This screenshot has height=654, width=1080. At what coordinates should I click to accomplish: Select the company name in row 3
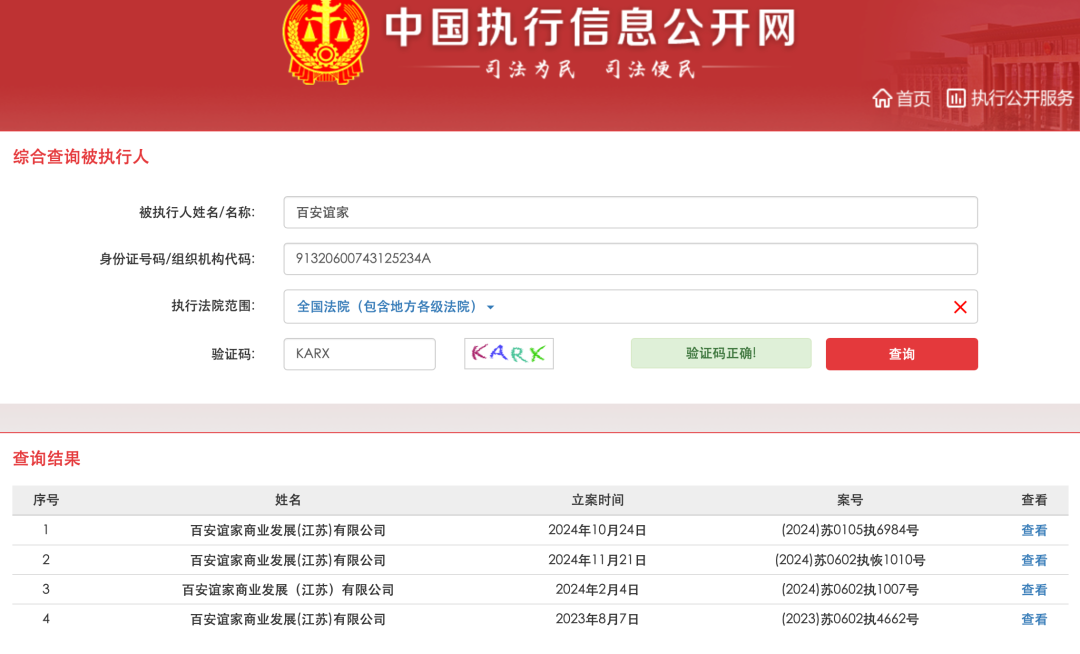pyautogui.click(x=288, y=590)
